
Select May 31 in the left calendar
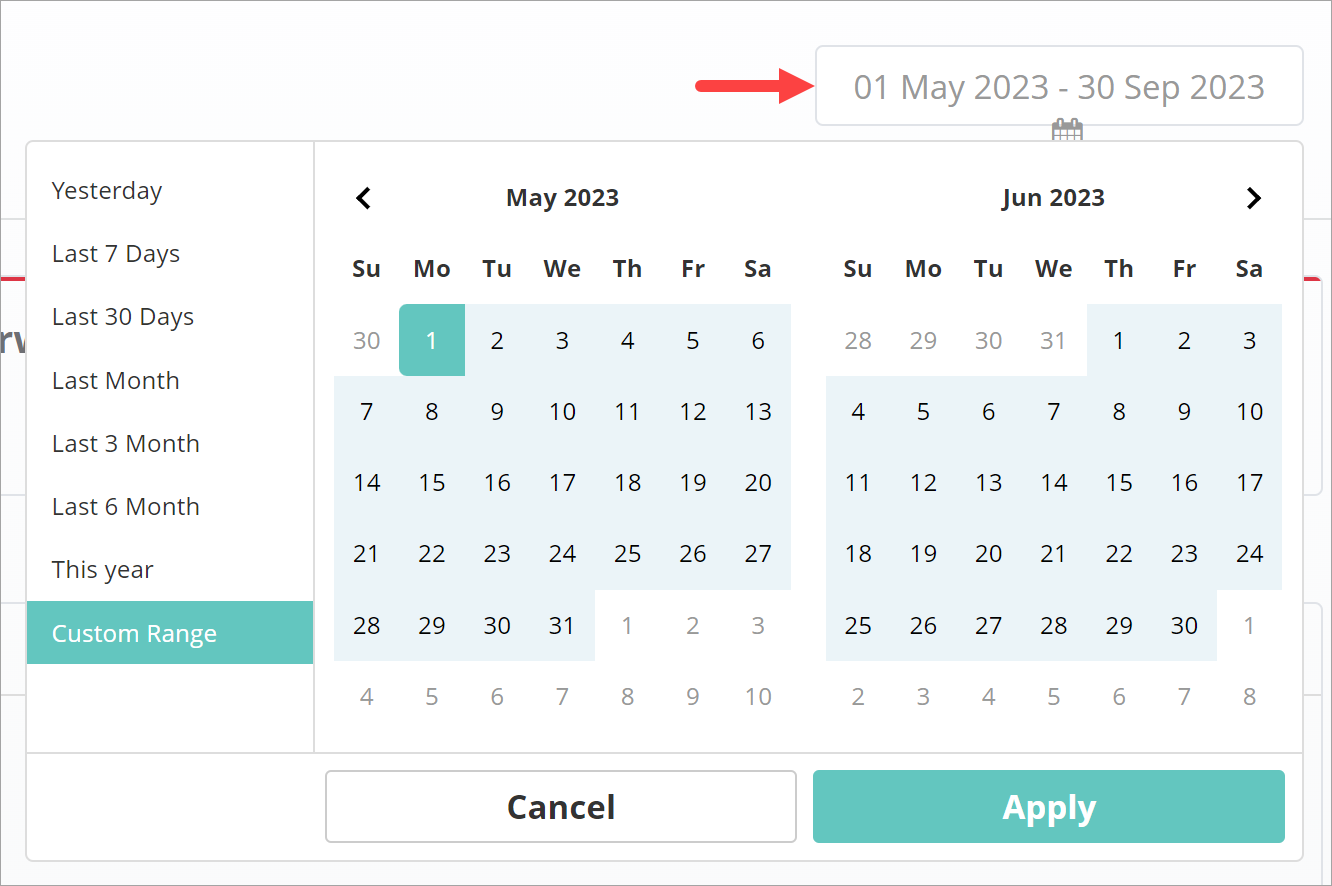pos(562,626)
